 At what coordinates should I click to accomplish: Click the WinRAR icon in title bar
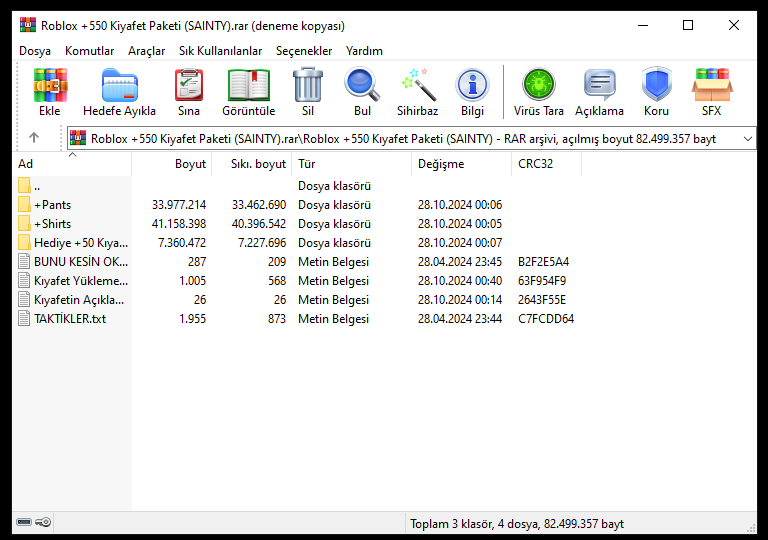click(x=28, y=25)
